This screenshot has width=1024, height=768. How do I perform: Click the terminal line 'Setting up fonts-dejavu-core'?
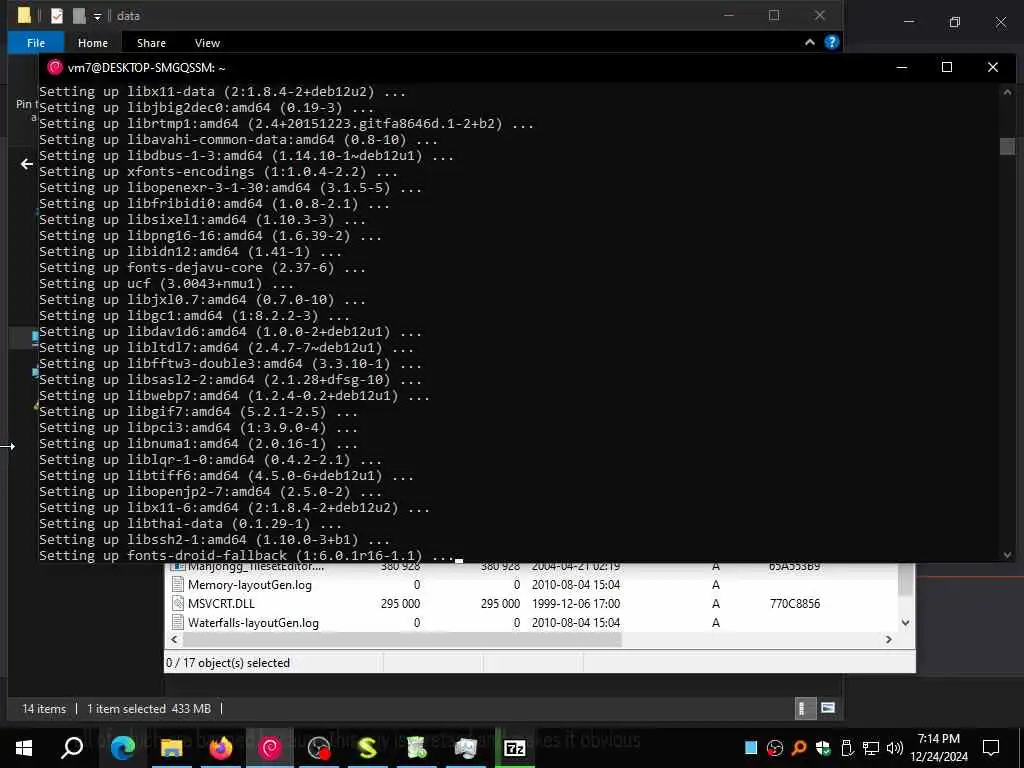coord(202,268)
